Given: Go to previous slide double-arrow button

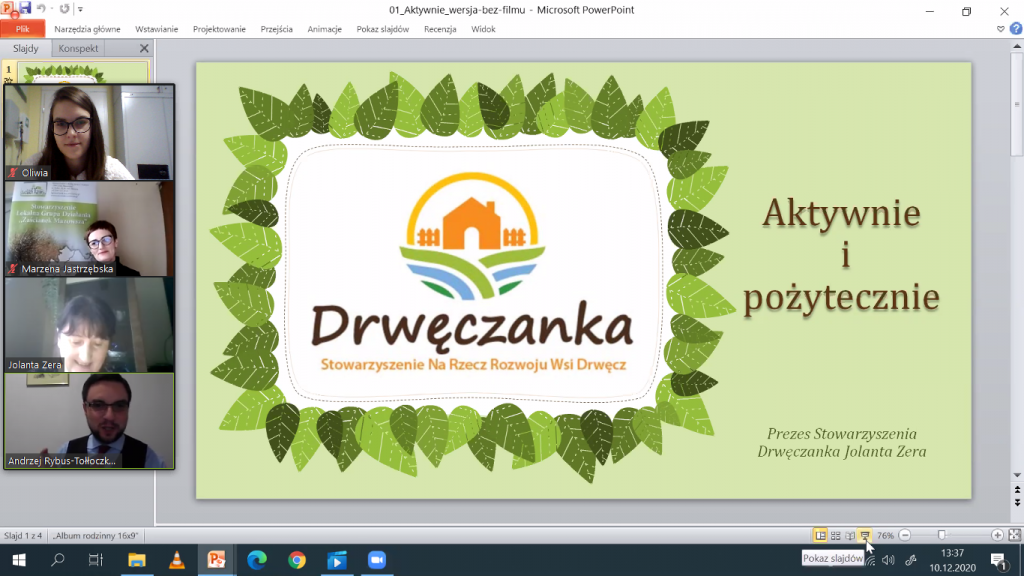Looking at the screenshot, I should [1017, 490].
